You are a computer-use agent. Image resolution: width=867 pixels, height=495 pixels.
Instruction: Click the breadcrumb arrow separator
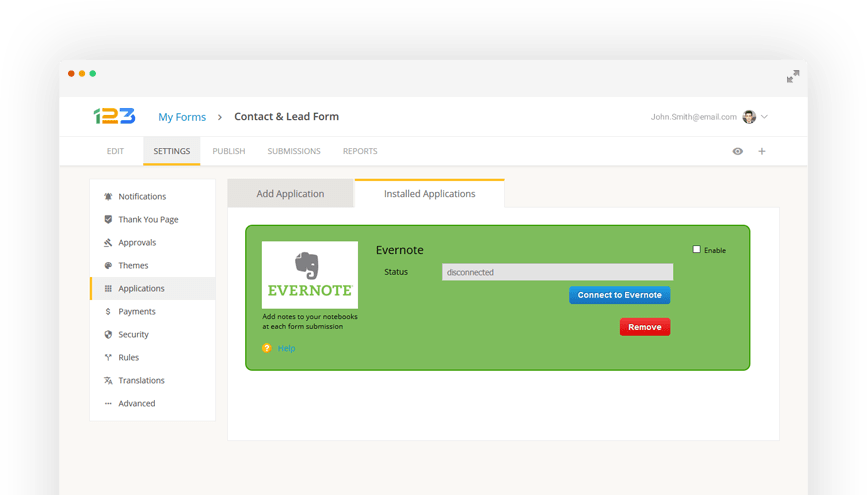coord(220,117)
